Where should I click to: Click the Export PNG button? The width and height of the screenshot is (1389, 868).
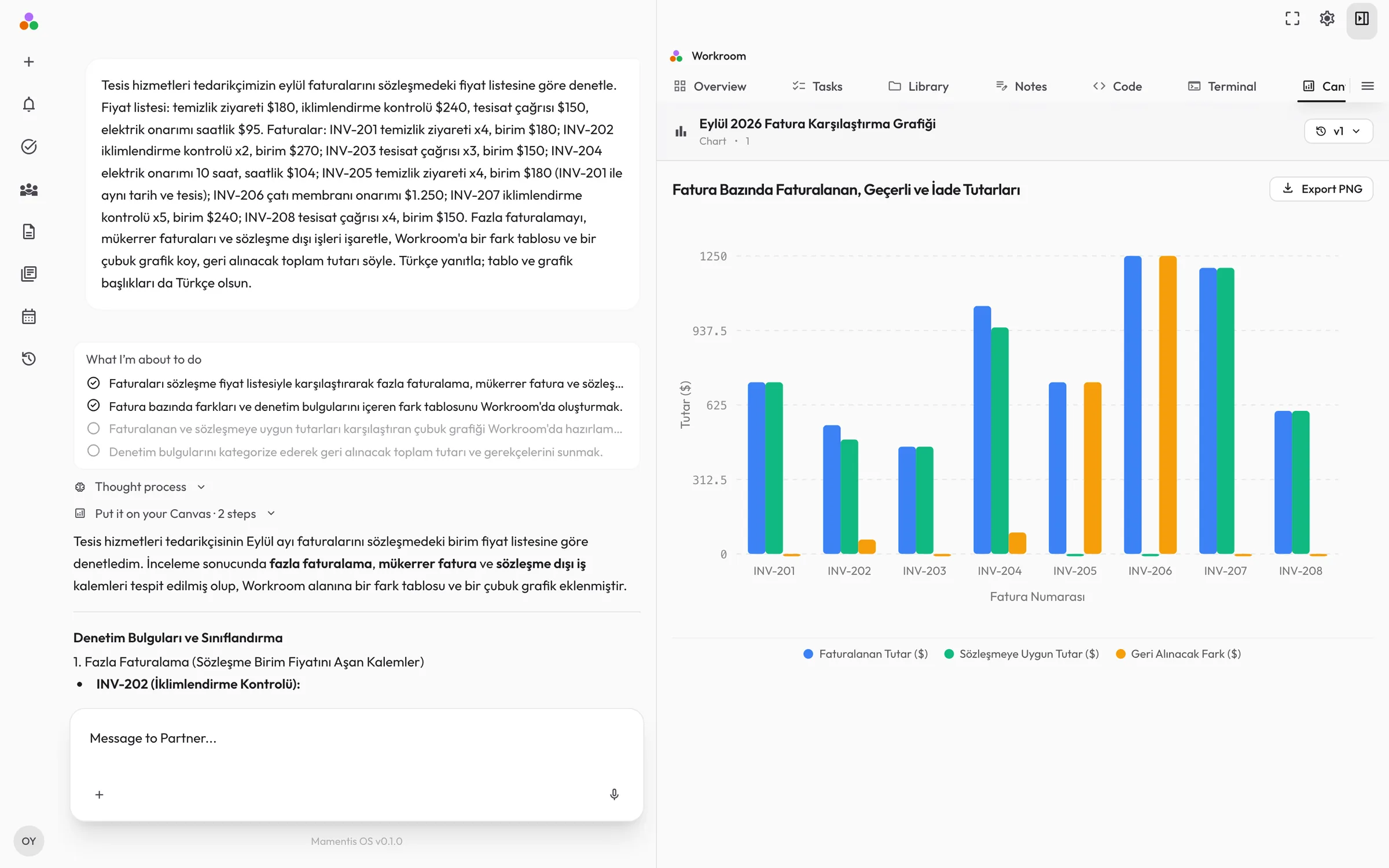point(1321,189)
